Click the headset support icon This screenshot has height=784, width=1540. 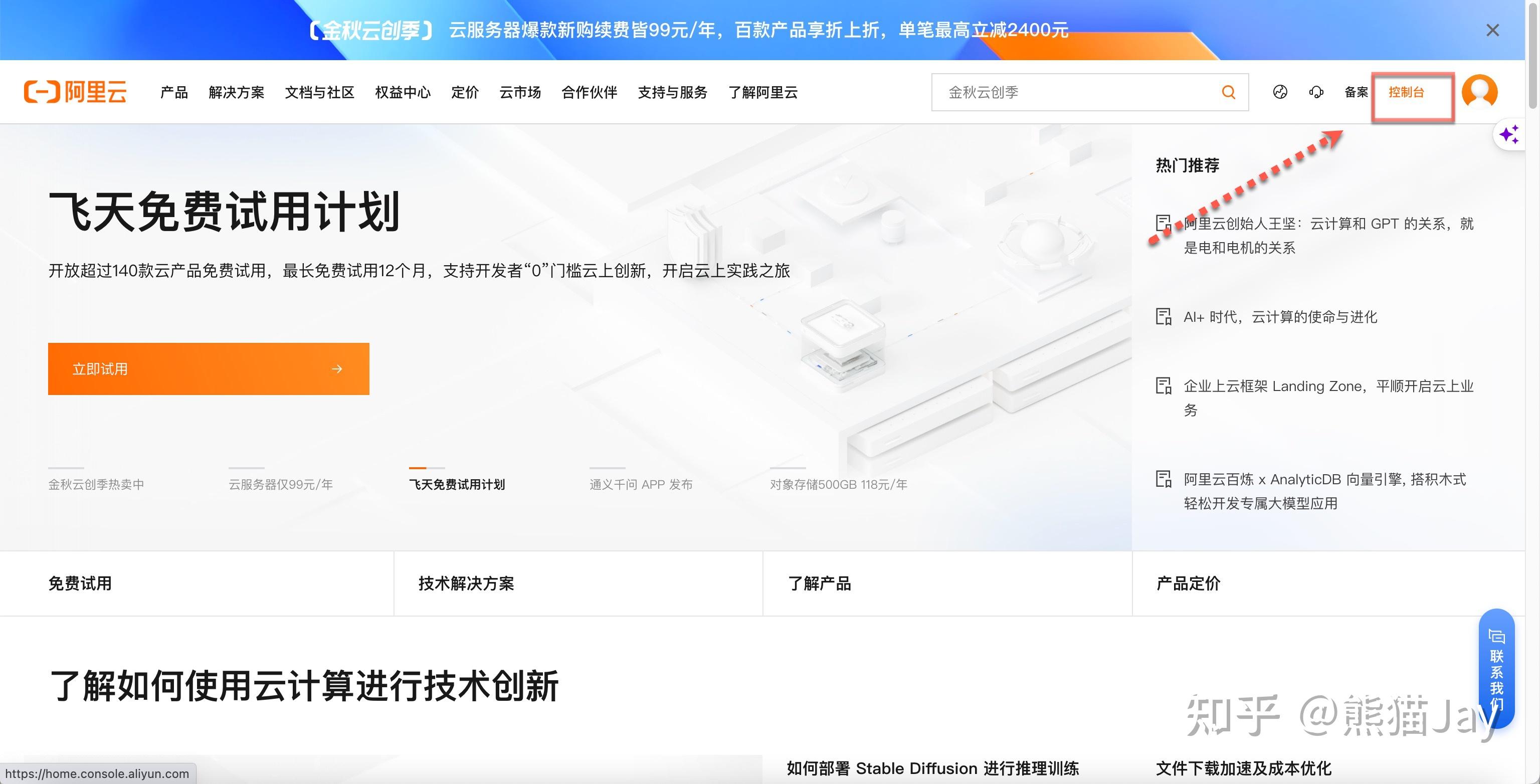[1316, 92]
